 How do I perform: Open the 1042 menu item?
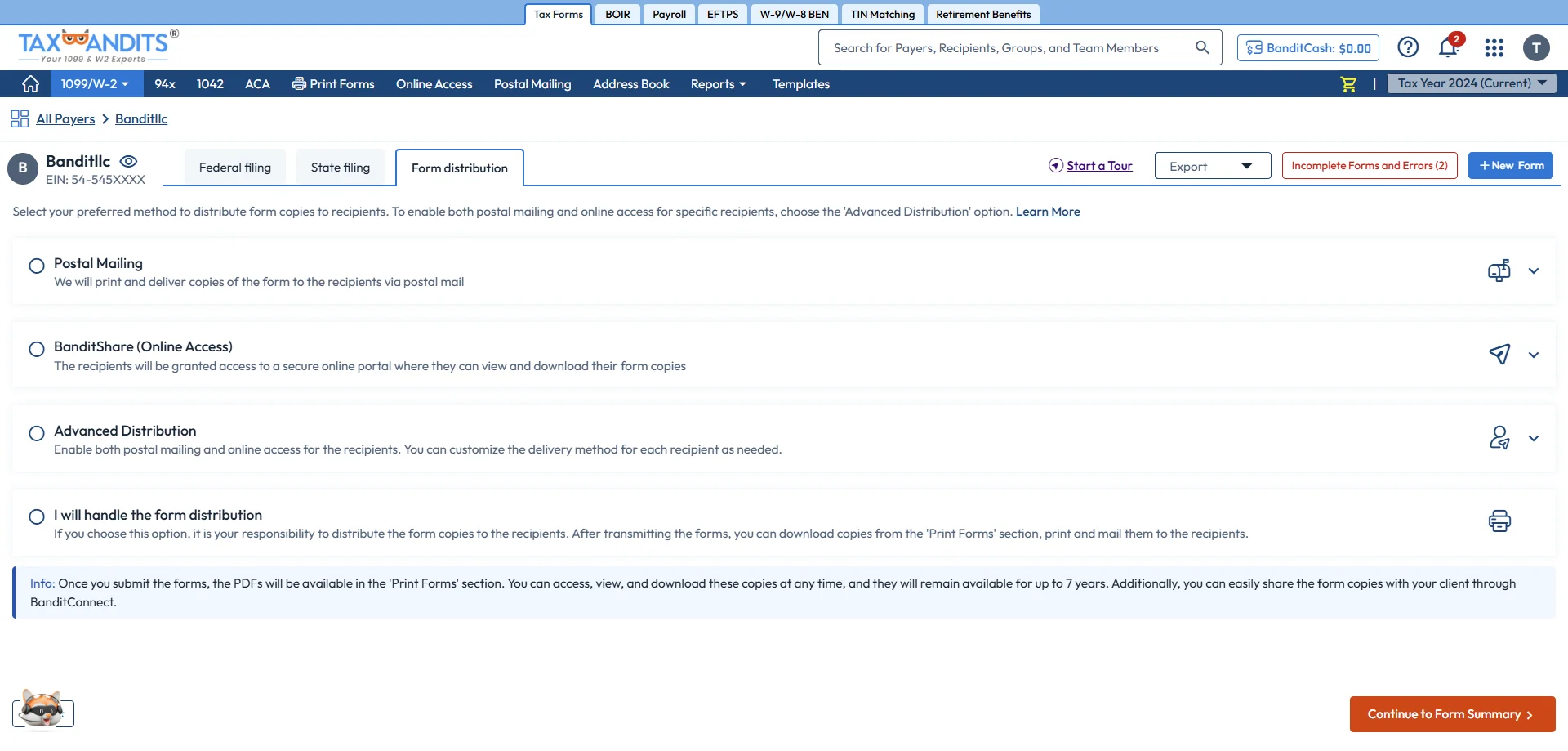(210, 84)
